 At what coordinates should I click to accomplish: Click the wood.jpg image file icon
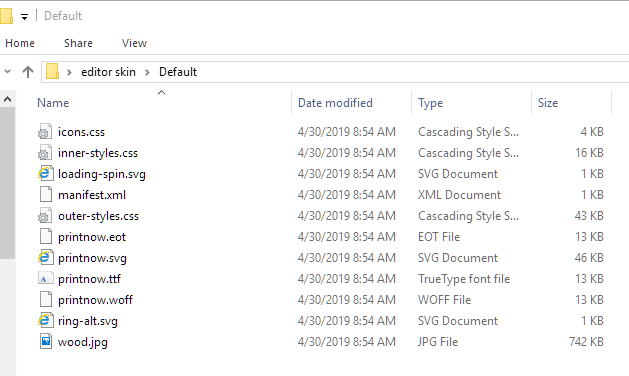45,341
